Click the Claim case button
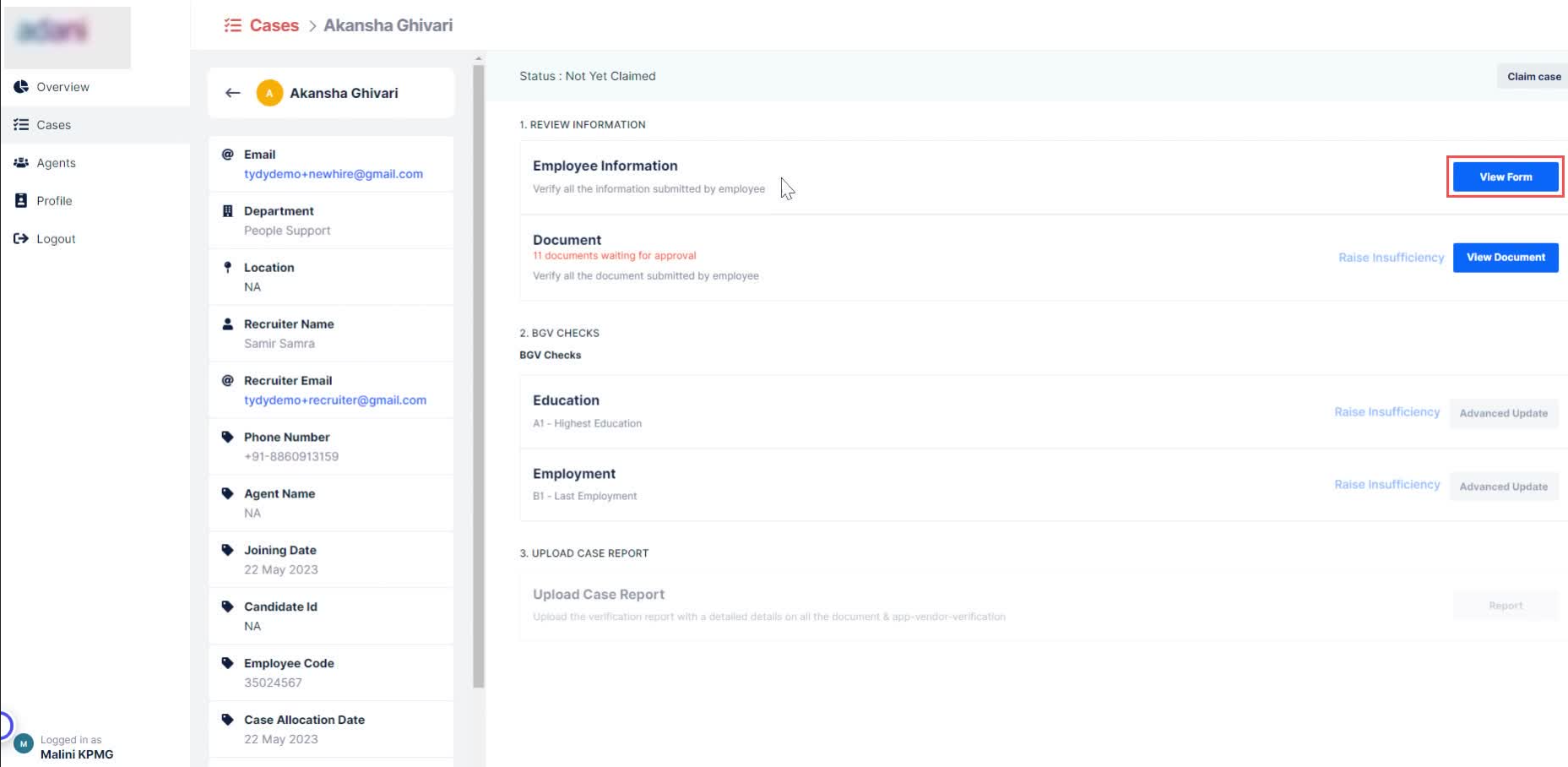 pos(1533,76)
